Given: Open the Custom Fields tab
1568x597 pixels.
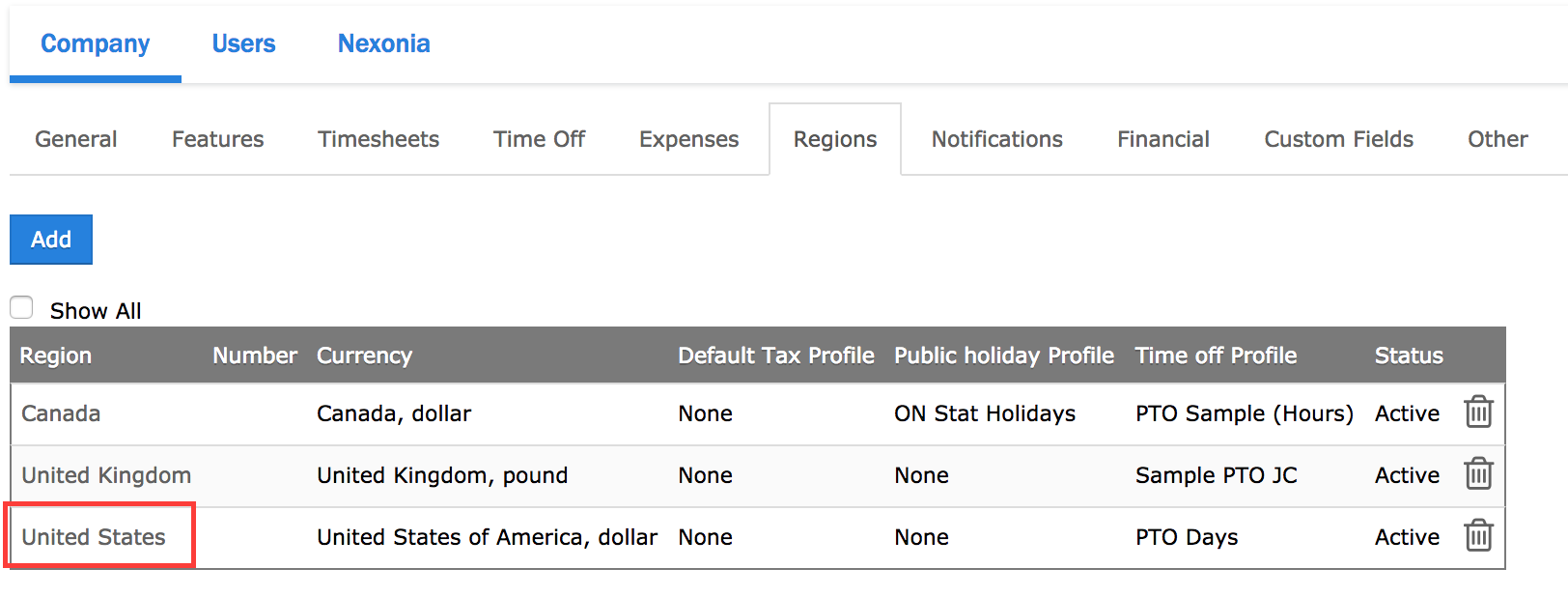Looking at the screenshot, I should click(1338, 139).
